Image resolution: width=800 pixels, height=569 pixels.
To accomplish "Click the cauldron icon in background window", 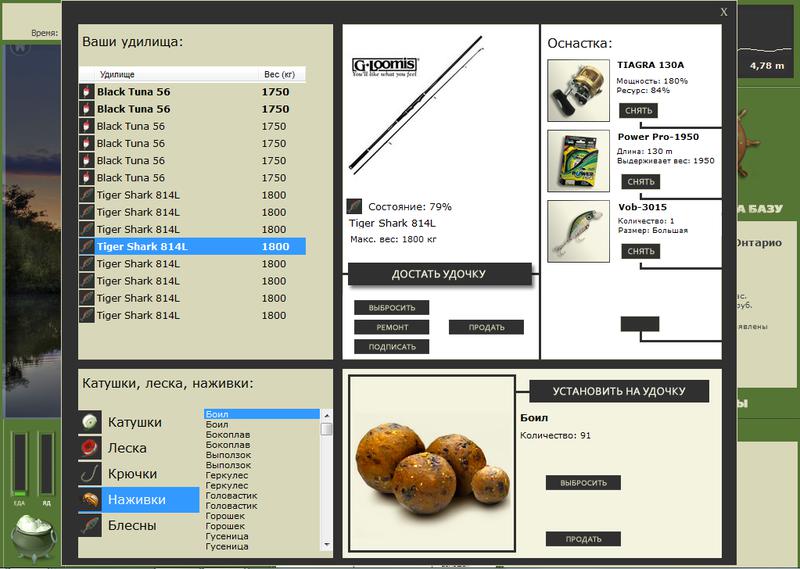I will tap(33, 537).
